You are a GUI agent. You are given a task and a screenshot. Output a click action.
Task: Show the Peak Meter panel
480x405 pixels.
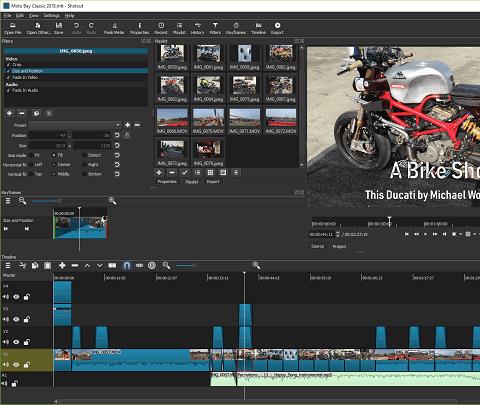114,28
